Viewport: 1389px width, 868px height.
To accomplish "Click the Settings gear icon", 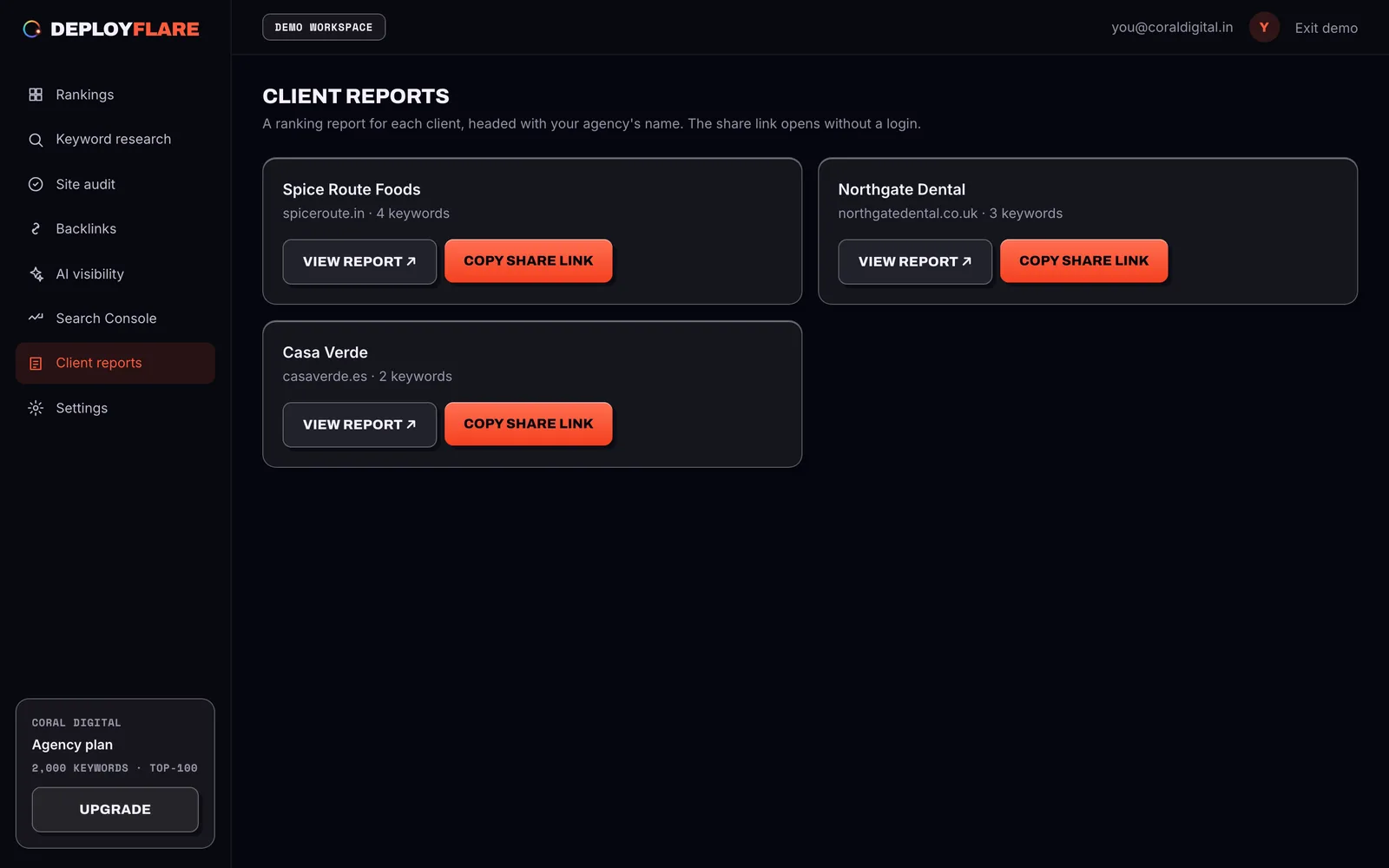I will [36, 408].
